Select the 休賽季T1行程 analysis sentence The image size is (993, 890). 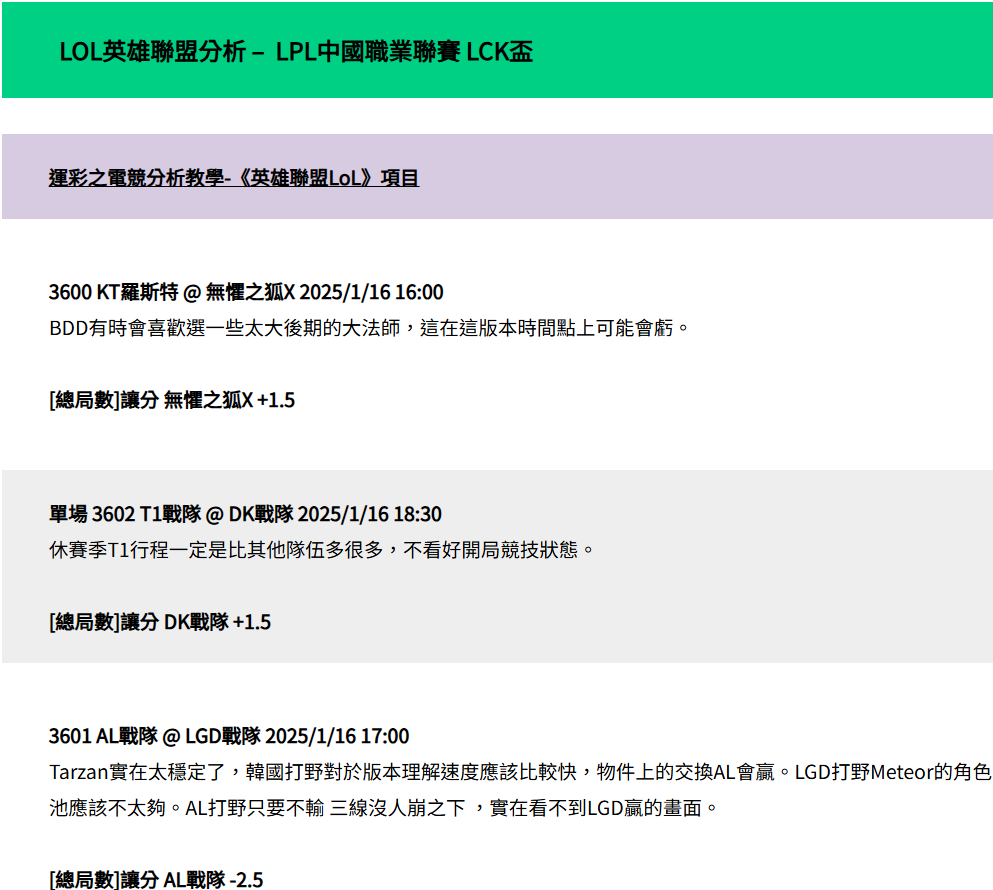pyautogui.click(x=322, y=550)
